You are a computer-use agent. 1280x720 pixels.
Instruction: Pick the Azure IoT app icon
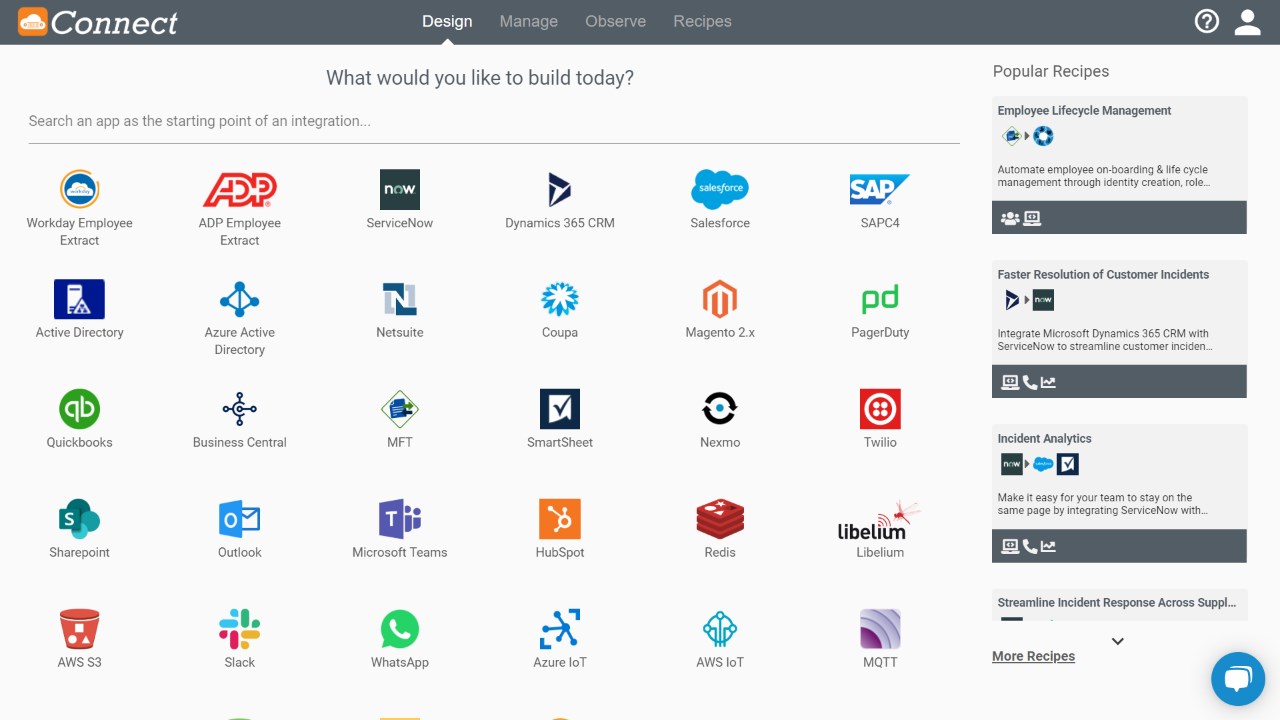[x=559, y=629]
